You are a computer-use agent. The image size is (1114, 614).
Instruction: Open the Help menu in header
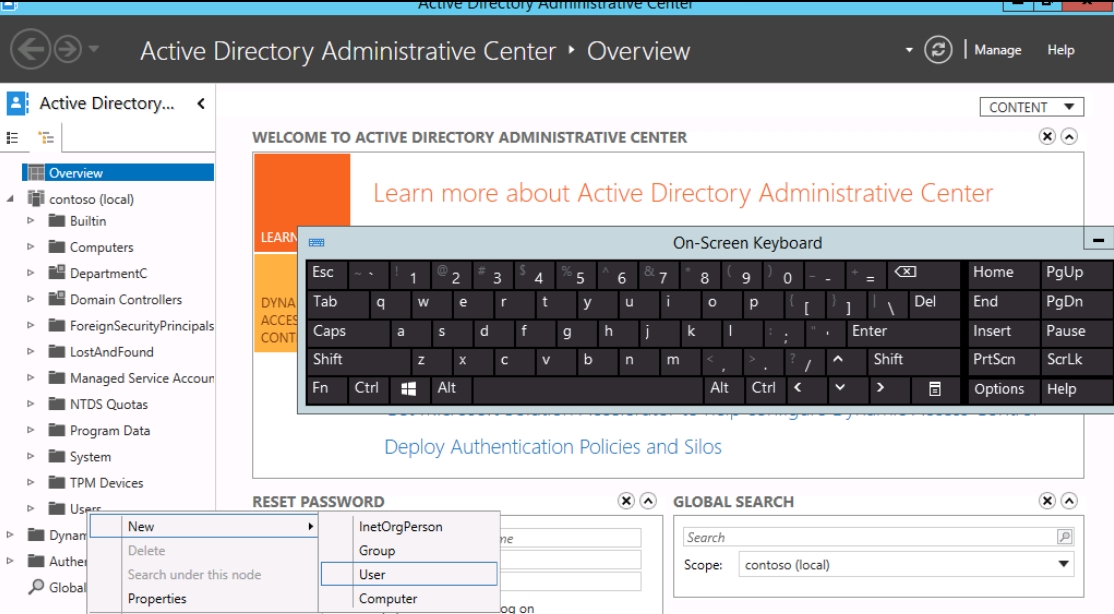point(1061,50)
